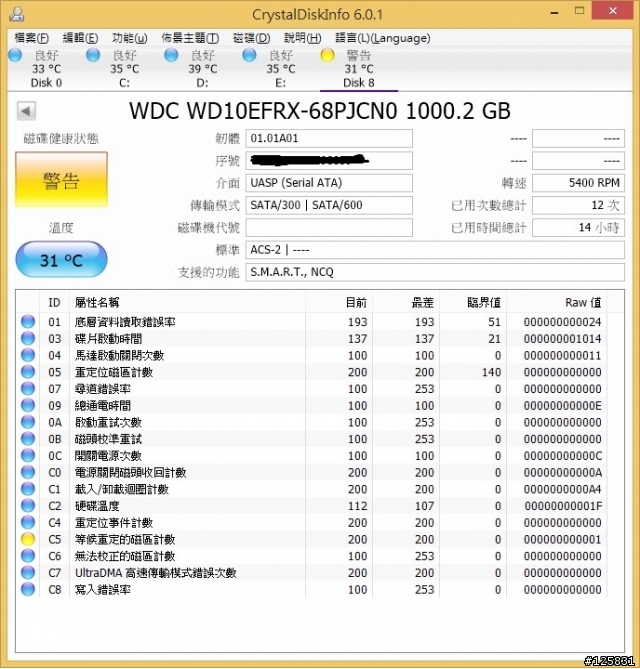This screenshot has height=669, width=640.
Task: Click the SATA/300 | SATA/600 transfer mode field
Action: (329, 205)
